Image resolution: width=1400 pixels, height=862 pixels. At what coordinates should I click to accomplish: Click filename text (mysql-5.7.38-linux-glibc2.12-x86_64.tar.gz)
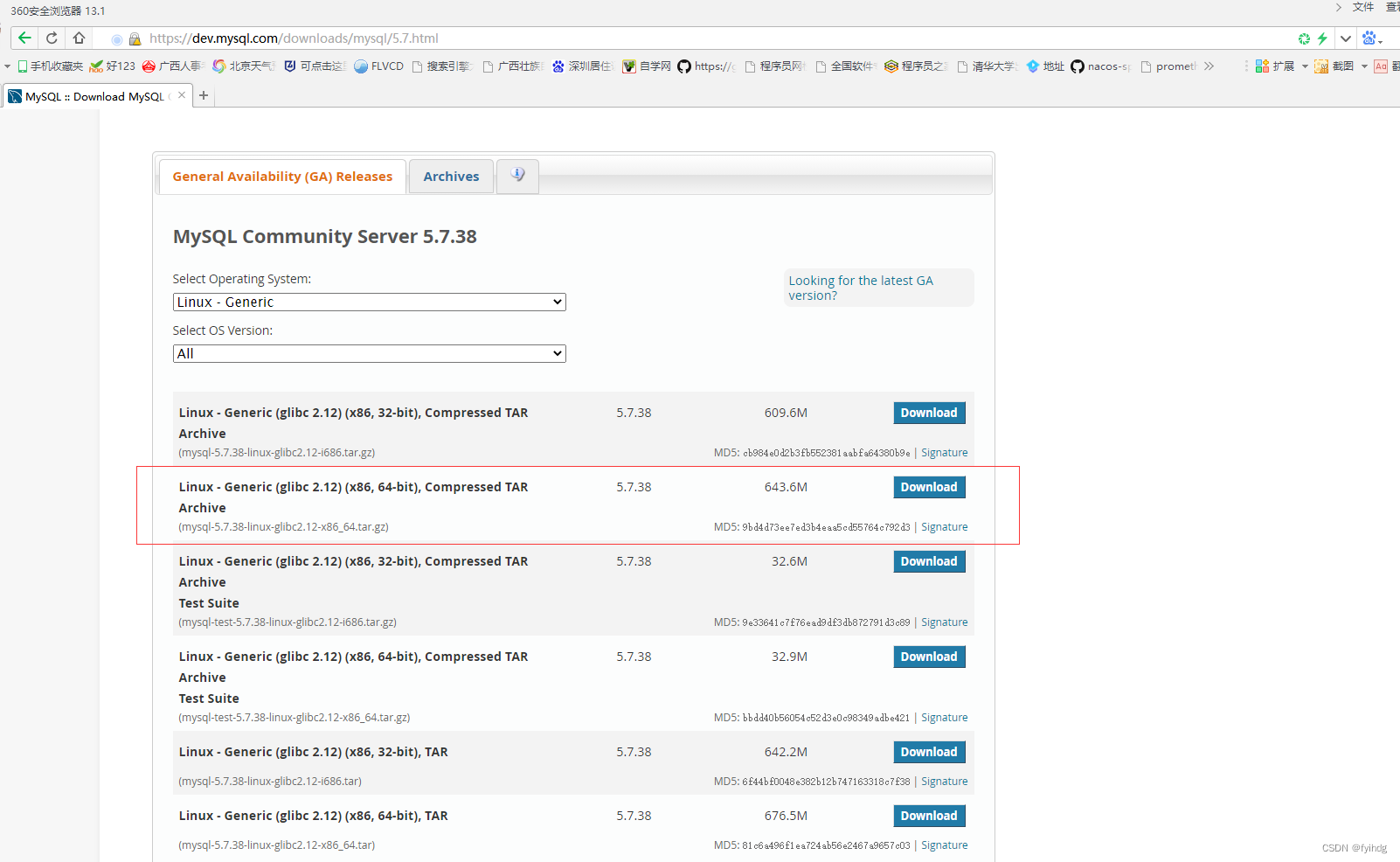click(284, 527)
